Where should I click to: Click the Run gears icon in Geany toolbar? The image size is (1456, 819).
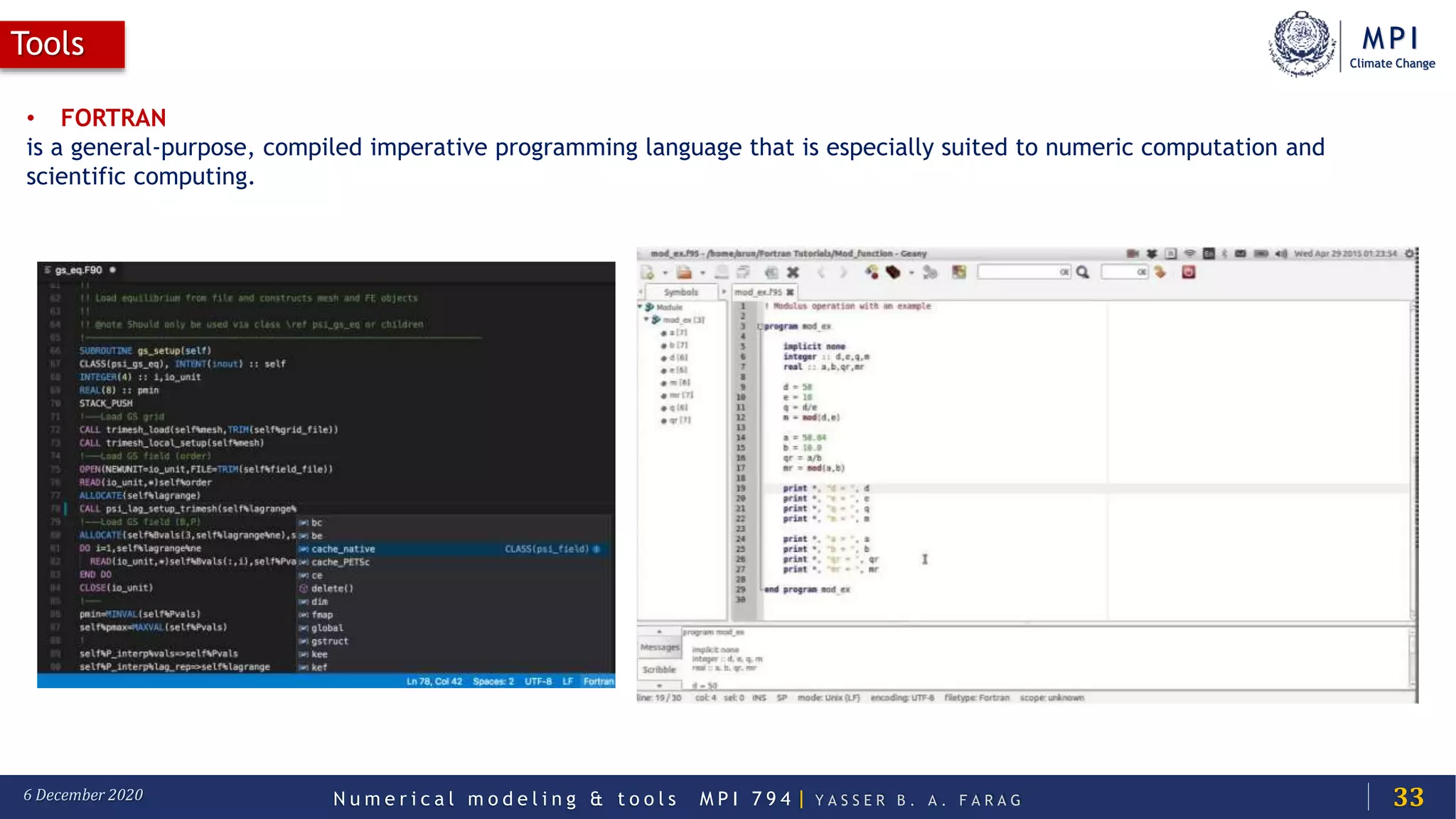tap(930, 272)
